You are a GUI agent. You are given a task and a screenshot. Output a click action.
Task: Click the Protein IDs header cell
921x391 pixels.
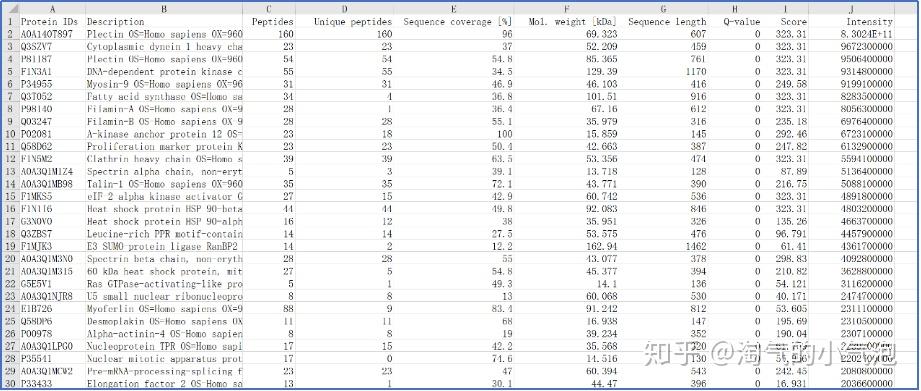(52, 22)
